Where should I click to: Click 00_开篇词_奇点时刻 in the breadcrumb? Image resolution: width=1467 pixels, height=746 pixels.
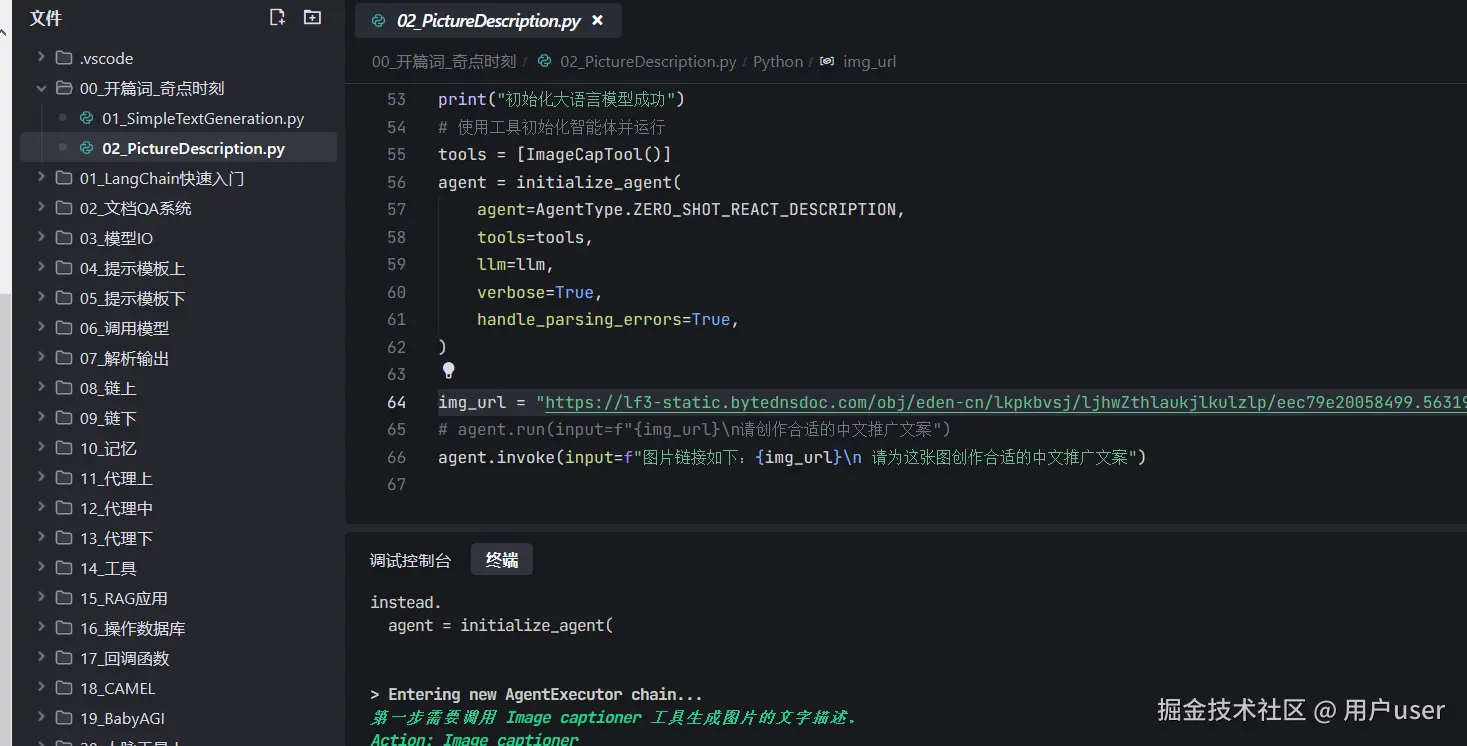[x=443, y=62]
